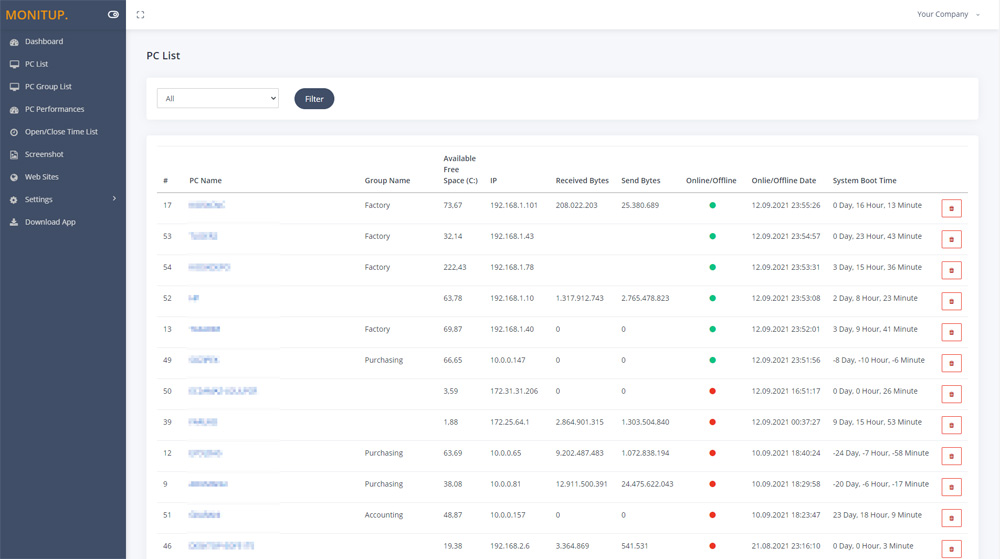
Task: Toggle the sidebar collapse switch
Action: tap(113, 15)
